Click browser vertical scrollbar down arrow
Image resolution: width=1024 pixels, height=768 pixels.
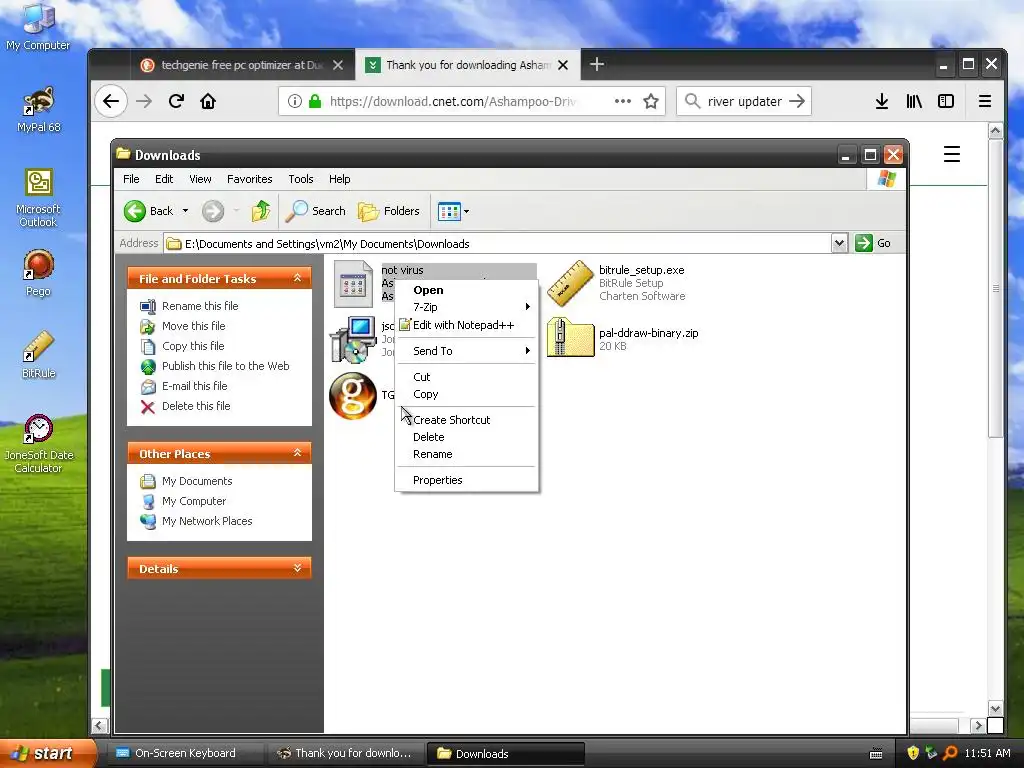coord(995,708)
